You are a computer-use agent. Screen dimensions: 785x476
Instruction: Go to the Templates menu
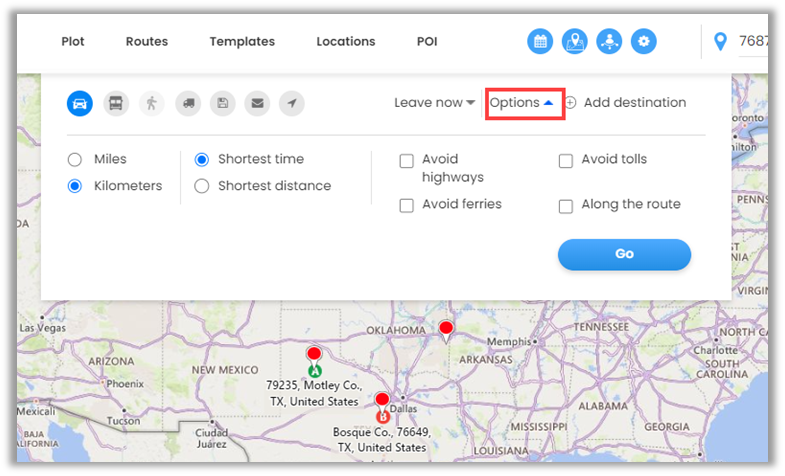tap(242, 42)
